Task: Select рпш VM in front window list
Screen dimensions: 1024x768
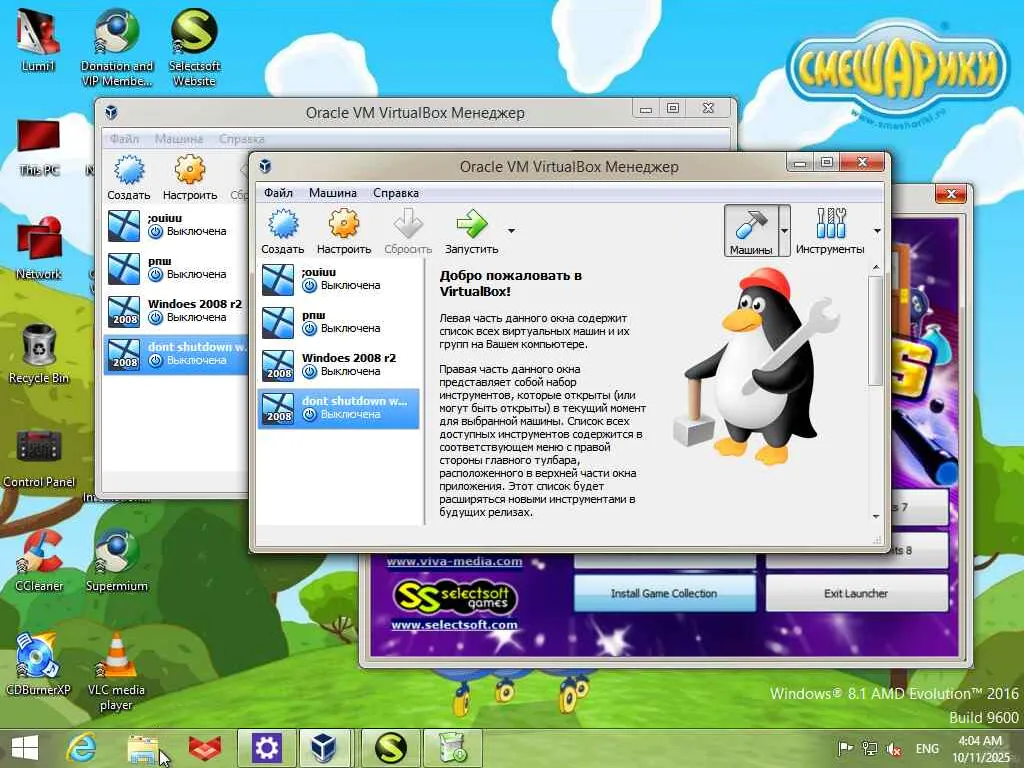Action: (x=338, y=322)
